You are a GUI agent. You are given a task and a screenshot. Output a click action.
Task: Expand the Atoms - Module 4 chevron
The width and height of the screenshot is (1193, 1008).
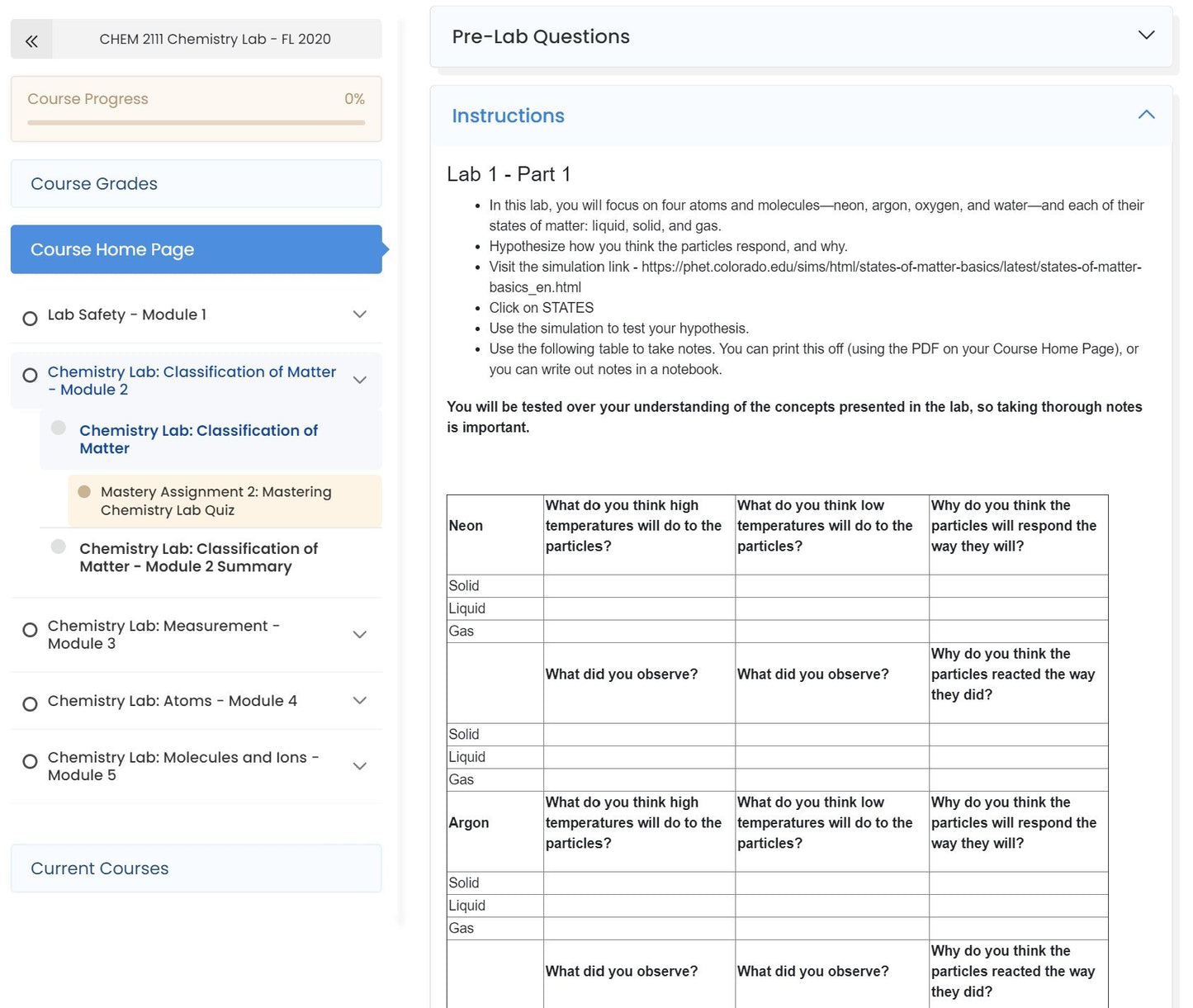click(x=360, y=701)
